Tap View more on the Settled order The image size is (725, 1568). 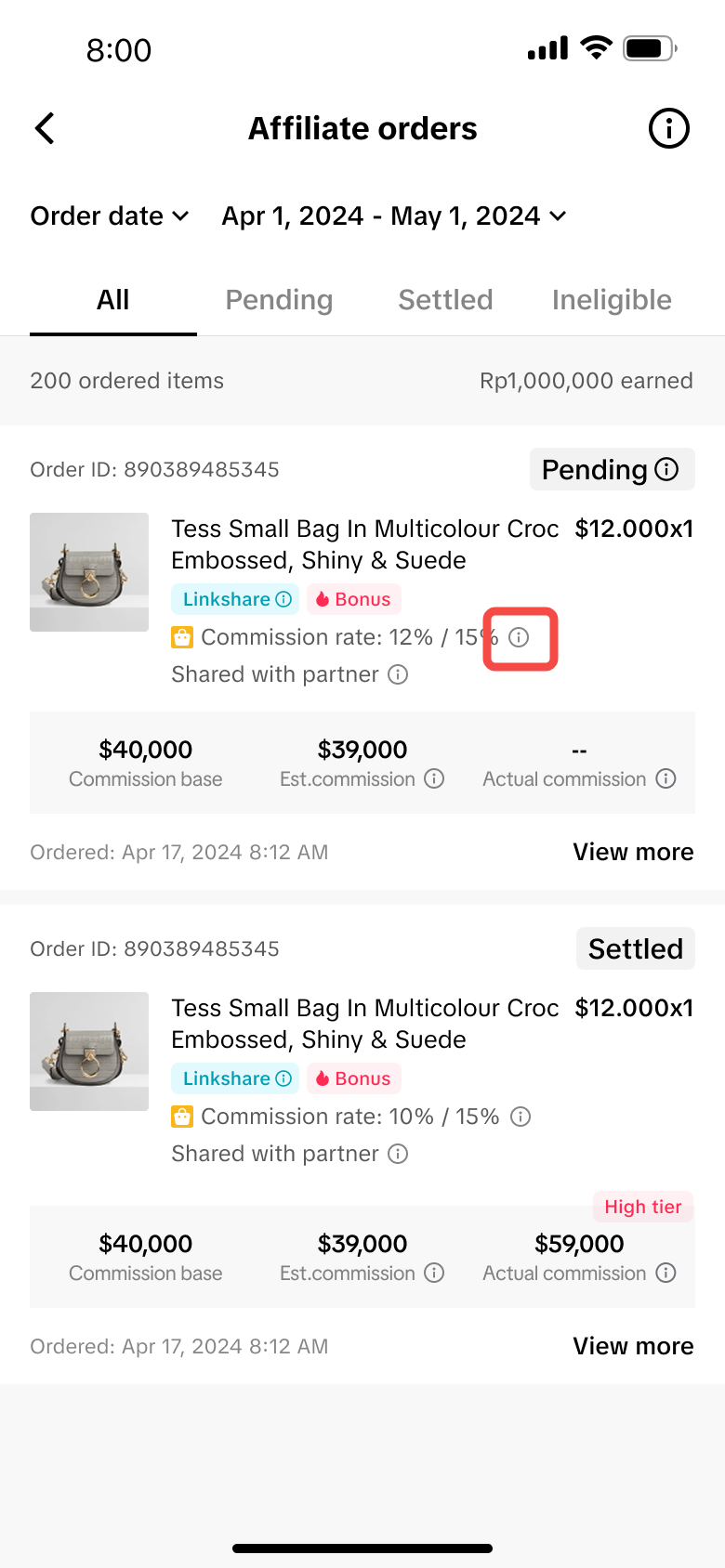click(x=633, y=1346)
